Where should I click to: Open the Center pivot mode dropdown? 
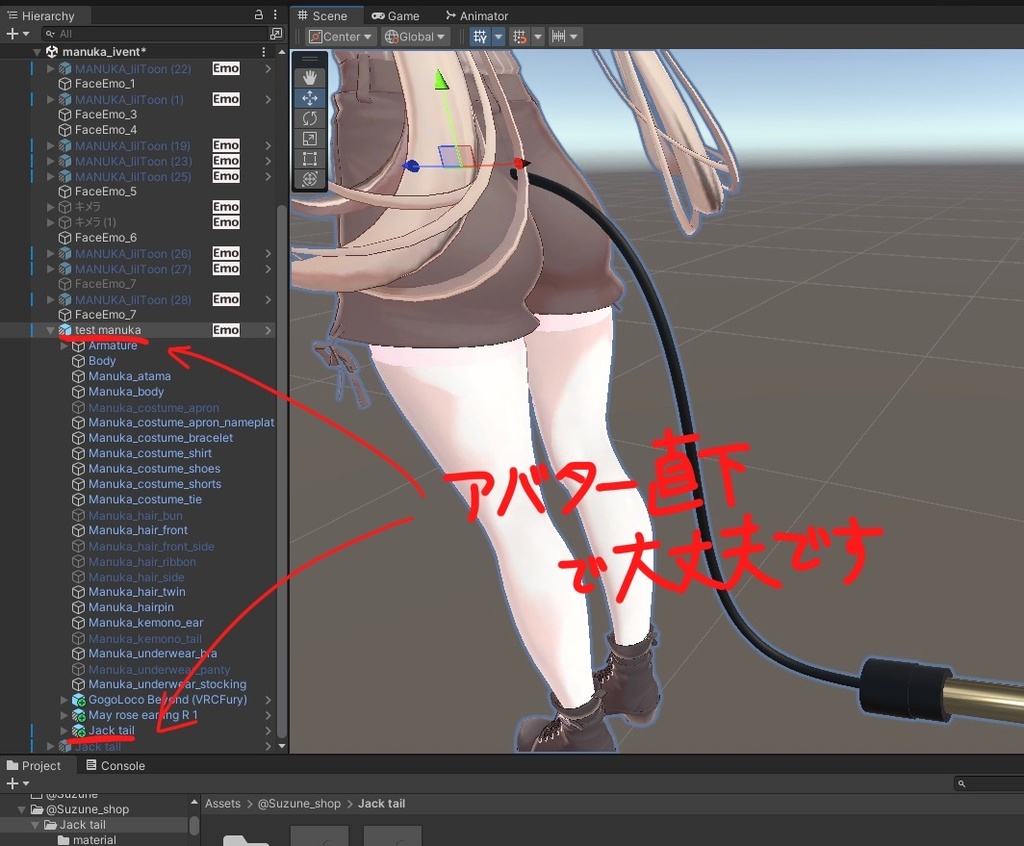340,37
